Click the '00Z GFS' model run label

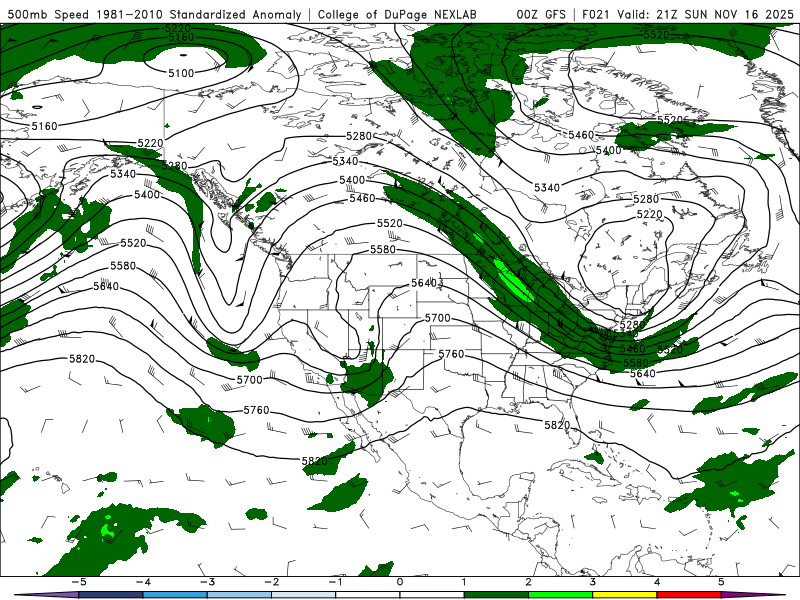[541, 14]
